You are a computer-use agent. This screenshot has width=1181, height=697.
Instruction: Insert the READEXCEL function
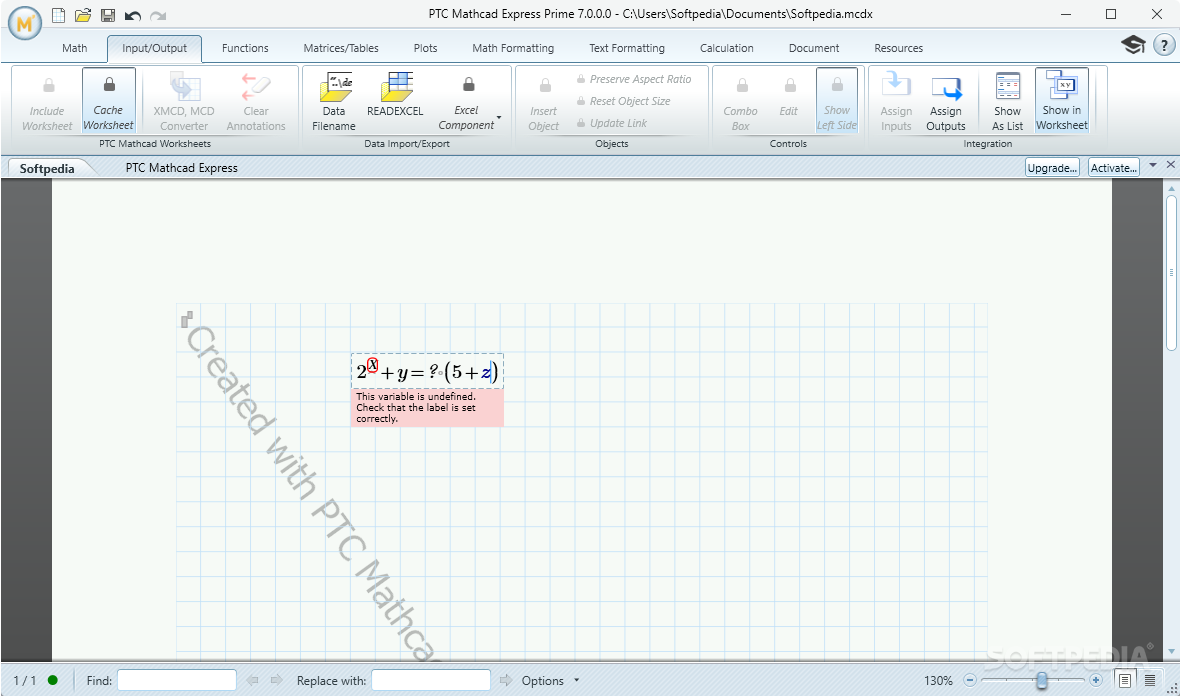[x=395, y=94]
